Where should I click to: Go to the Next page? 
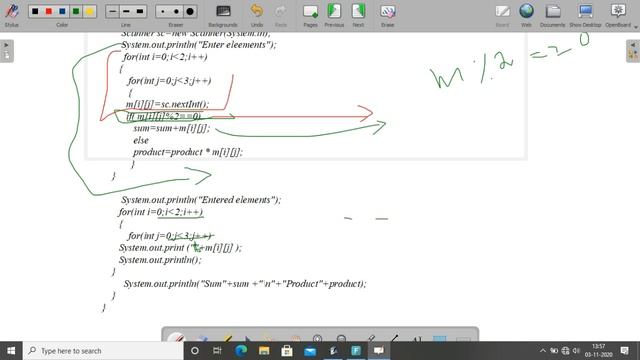(358, 16)
